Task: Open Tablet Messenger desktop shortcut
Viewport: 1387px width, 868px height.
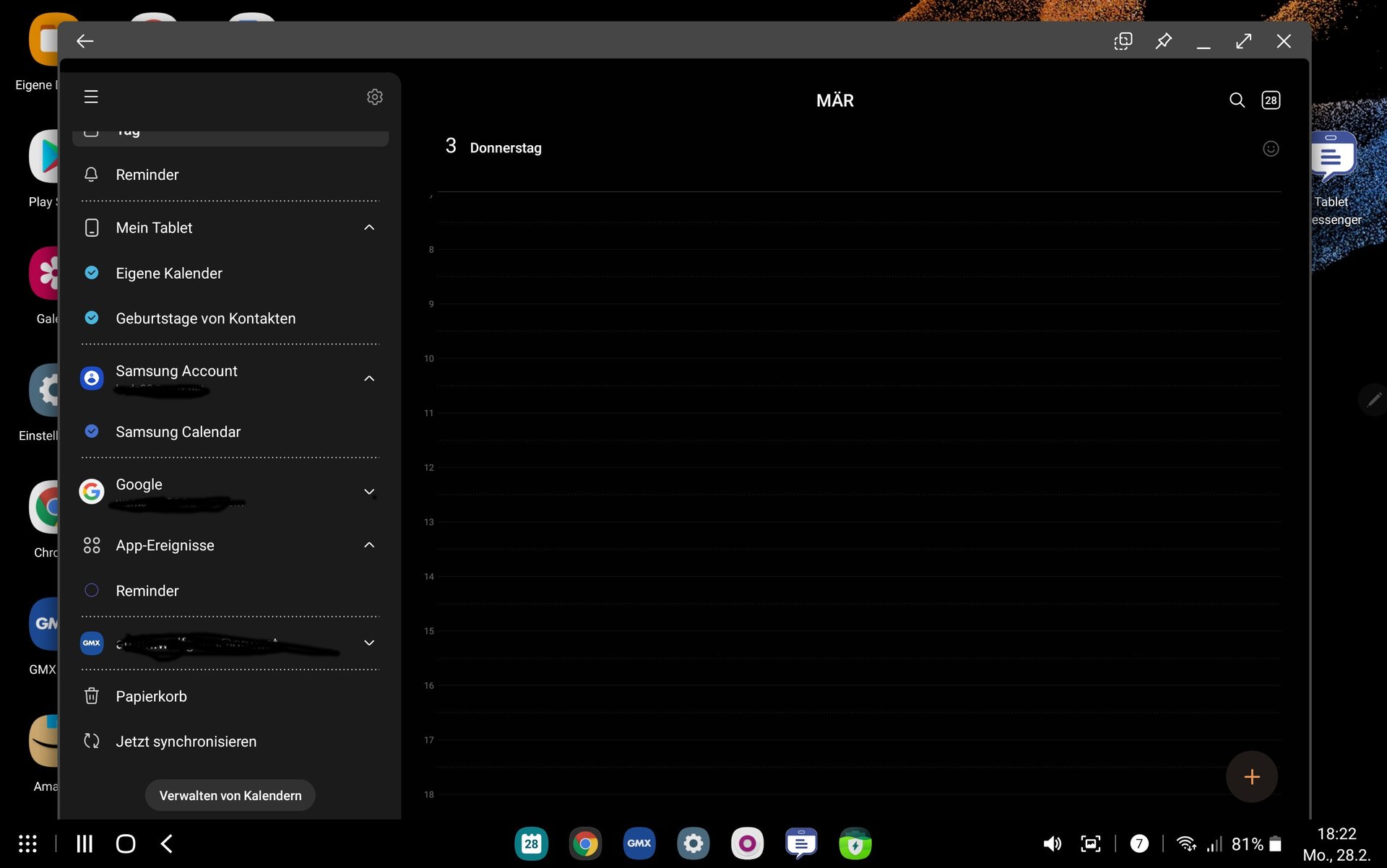Action: [x=1333, y=157]
